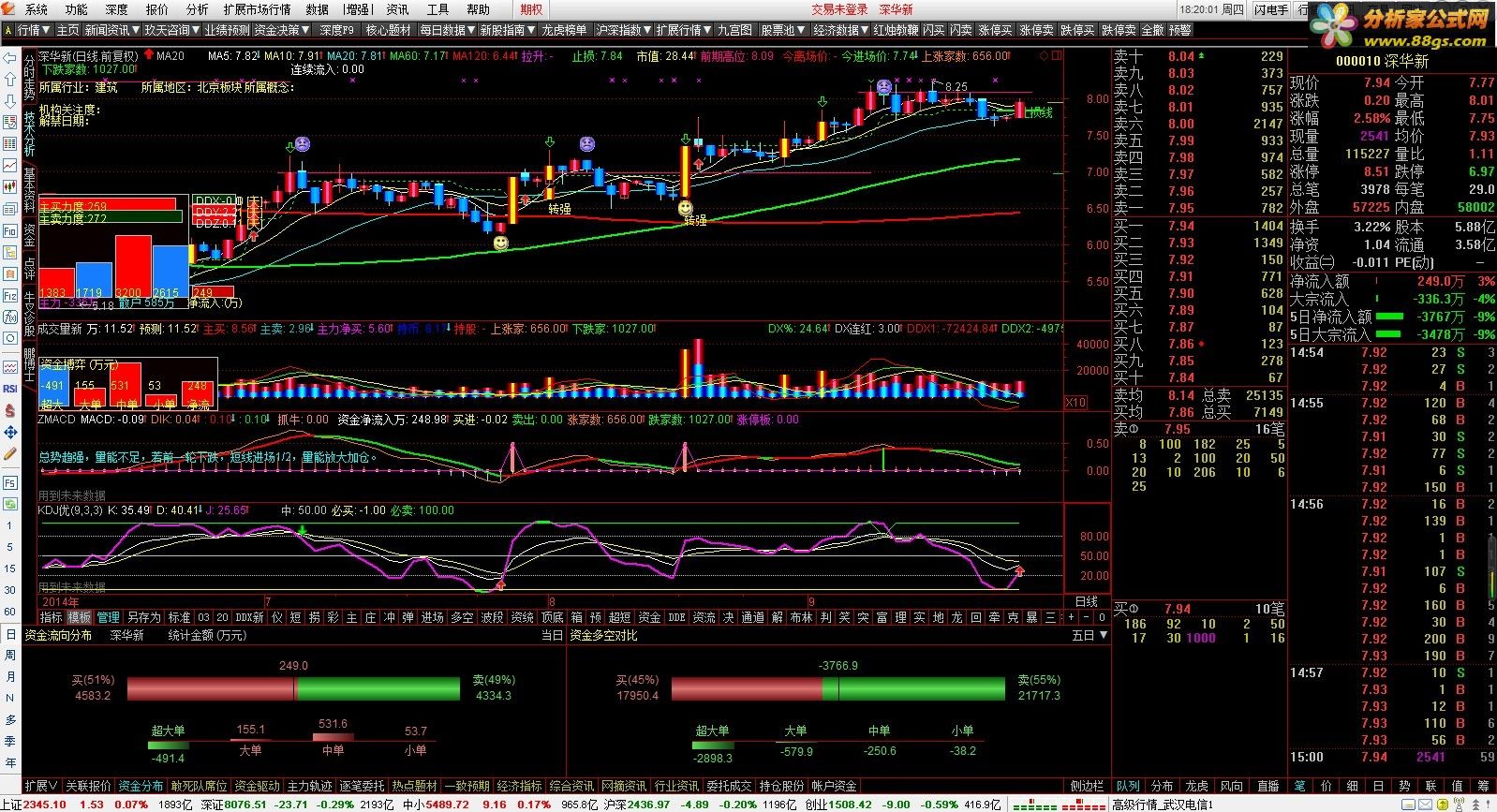The height and width of the screenshot is (812, 1497).
Task: Click the back arrow icon in left sidebar
Action: 9,56
